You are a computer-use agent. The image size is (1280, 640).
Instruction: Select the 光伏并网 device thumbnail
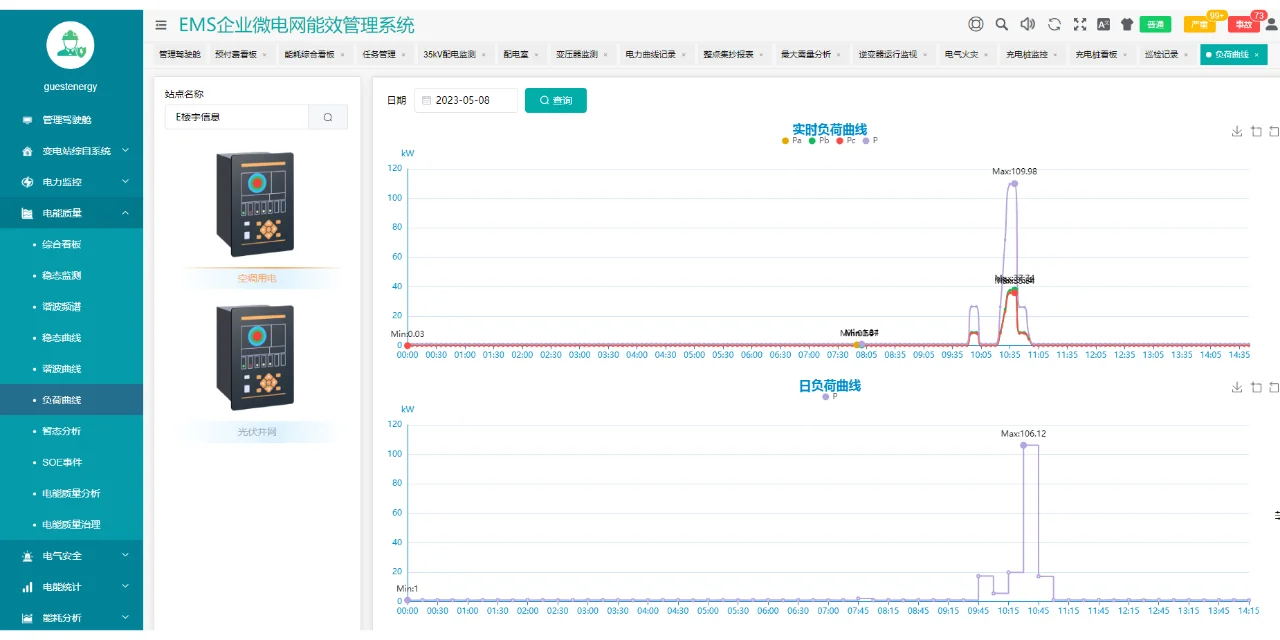coord(255,357)
